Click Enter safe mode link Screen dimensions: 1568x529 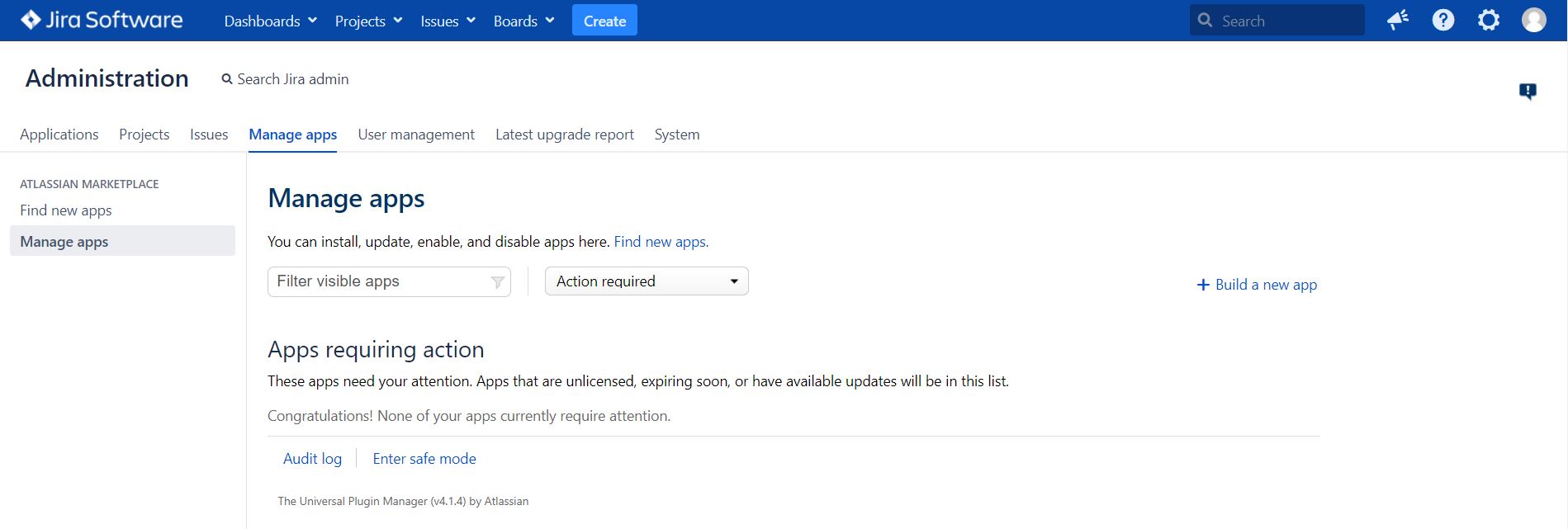click(x=424, y=459)
